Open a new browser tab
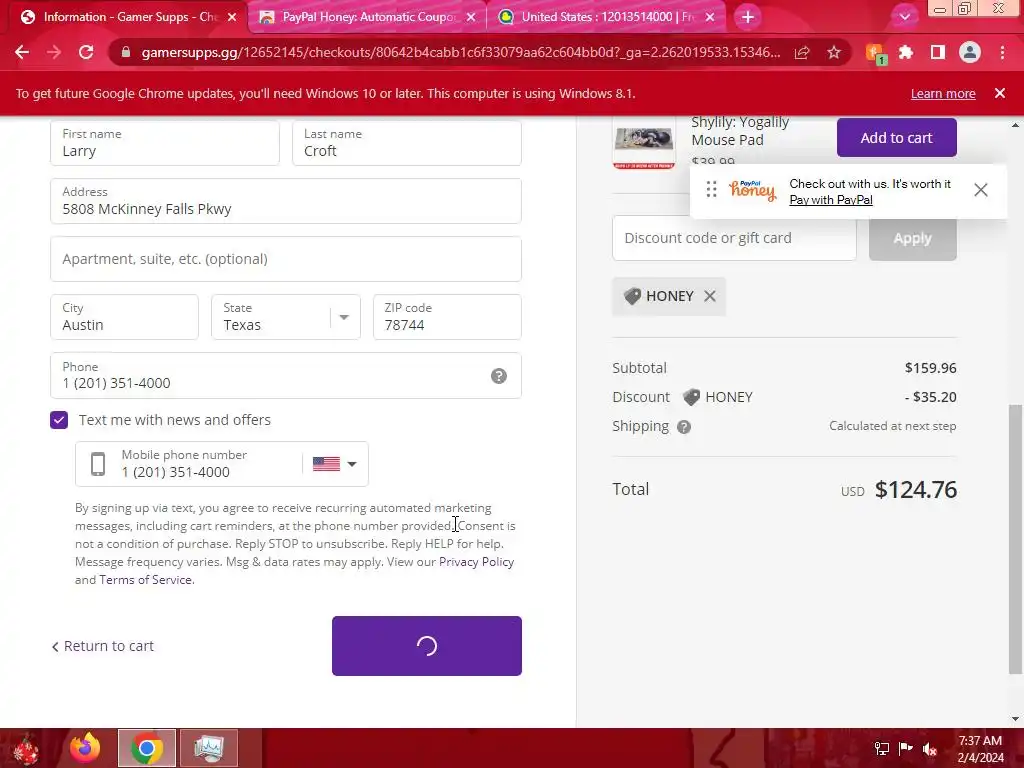The width and height of the screenshot is (1024, 768). click(x=748, y=17)
